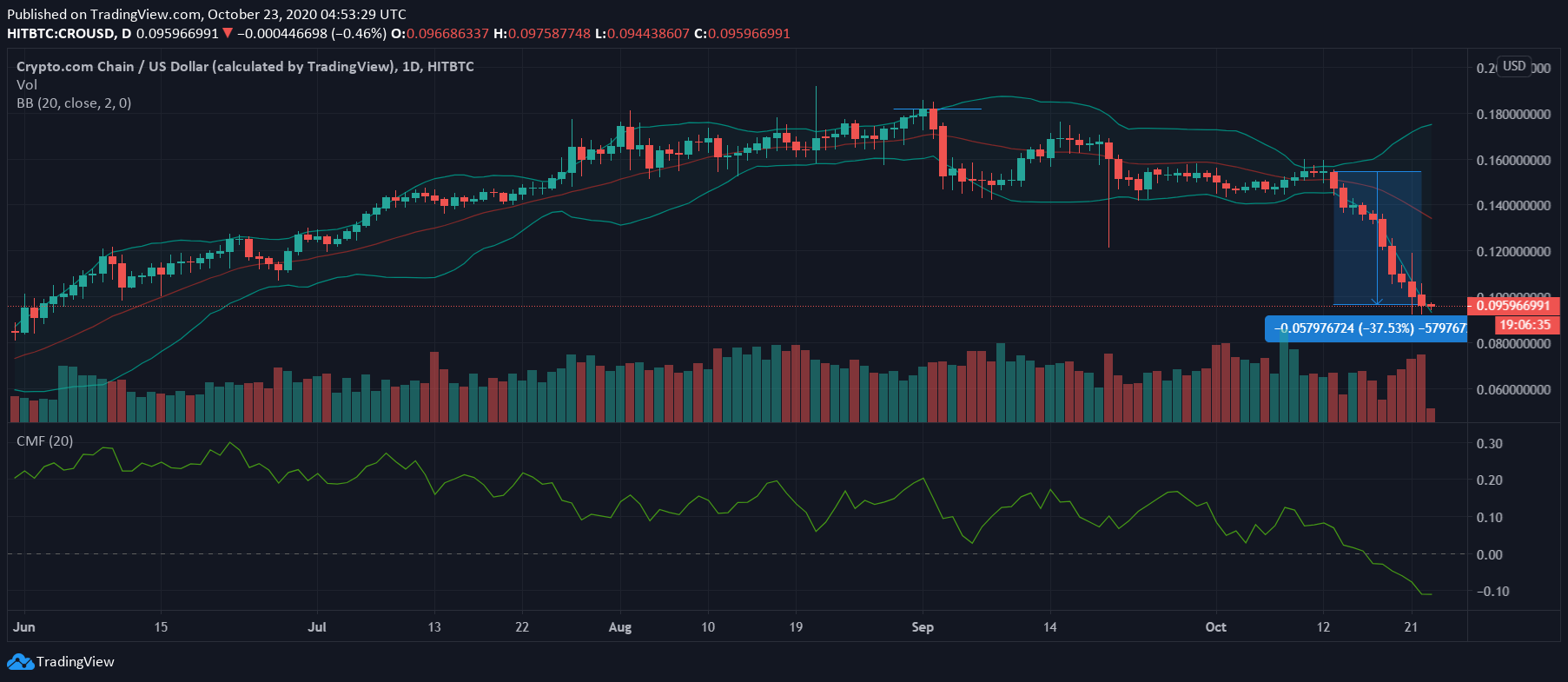
Task: Click the CMF axis value 0.30
Action: (x=1490, y=443)
